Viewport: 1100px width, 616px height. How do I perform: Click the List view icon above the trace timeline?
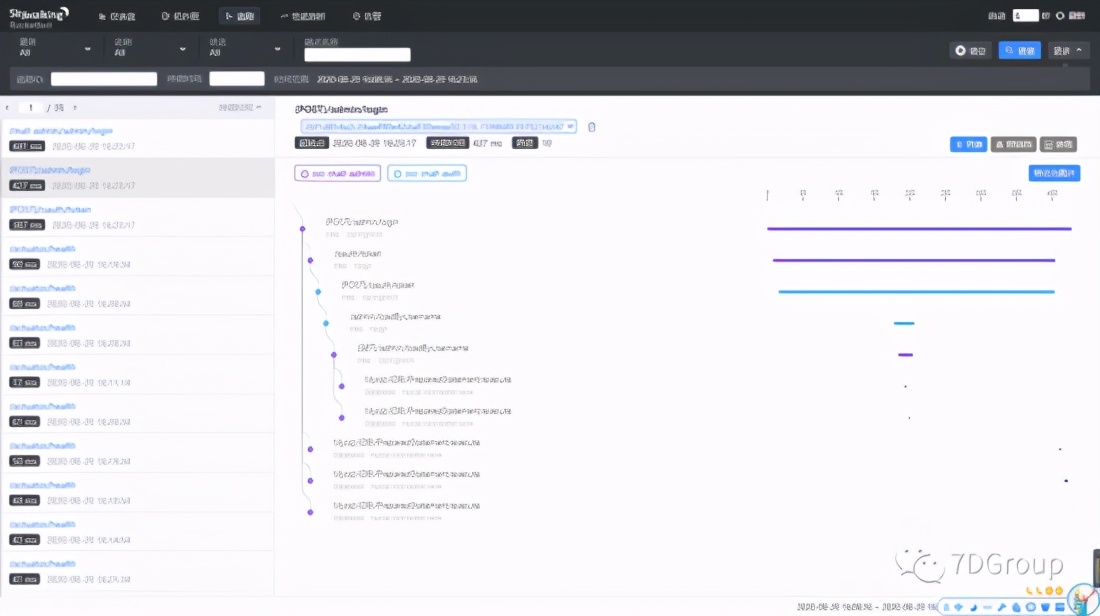pos(968,143)
